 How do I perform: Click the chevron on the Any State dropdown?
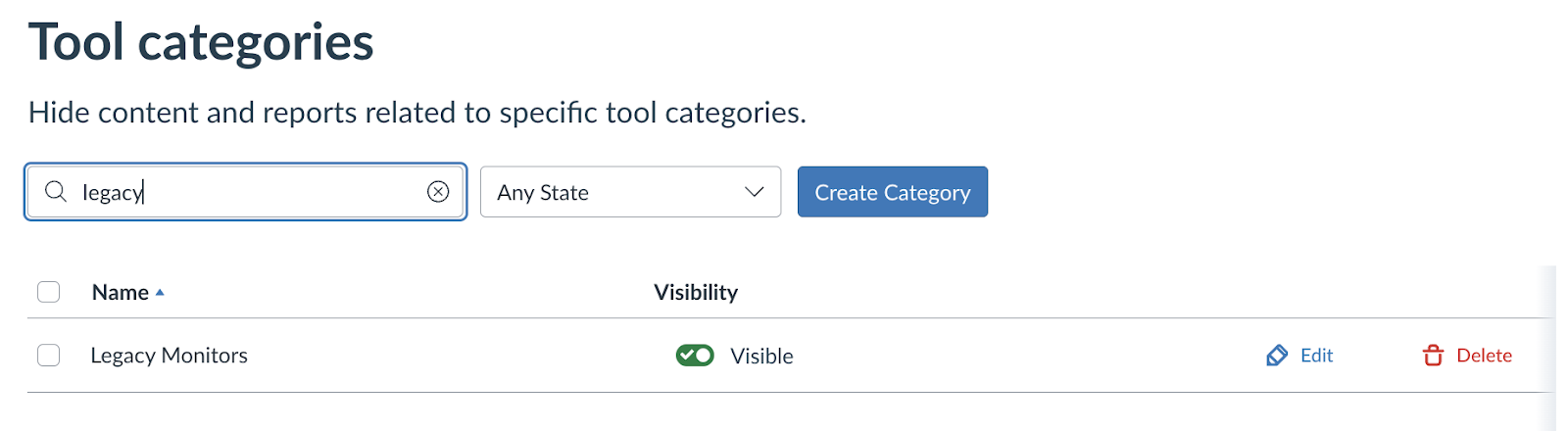[x=754, y=192]
